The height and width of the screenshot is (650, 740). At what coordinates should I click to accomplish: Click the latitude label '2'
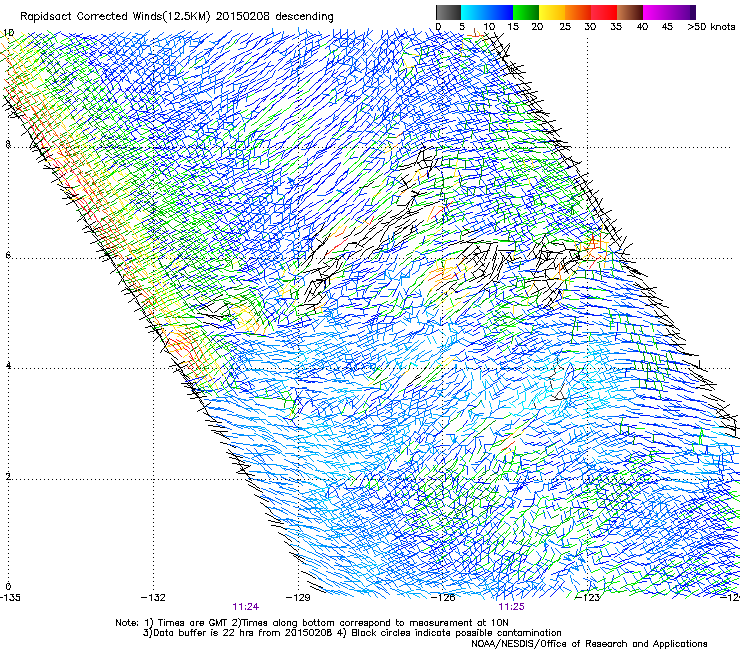(8, 477)
